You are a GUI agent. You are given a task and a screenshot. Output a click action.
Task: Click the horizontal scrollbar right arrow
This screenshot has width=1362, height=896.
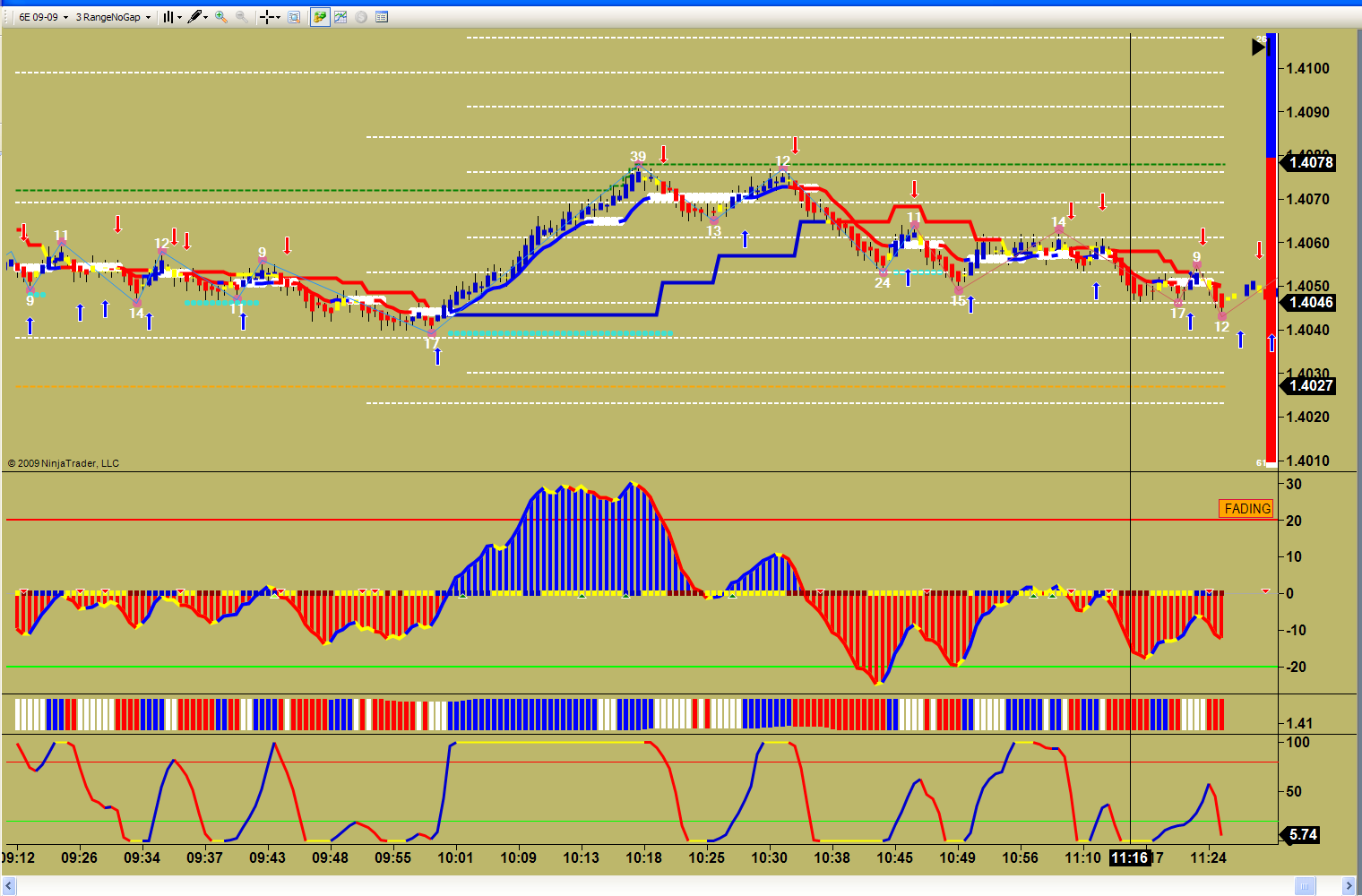[1349, 886]
